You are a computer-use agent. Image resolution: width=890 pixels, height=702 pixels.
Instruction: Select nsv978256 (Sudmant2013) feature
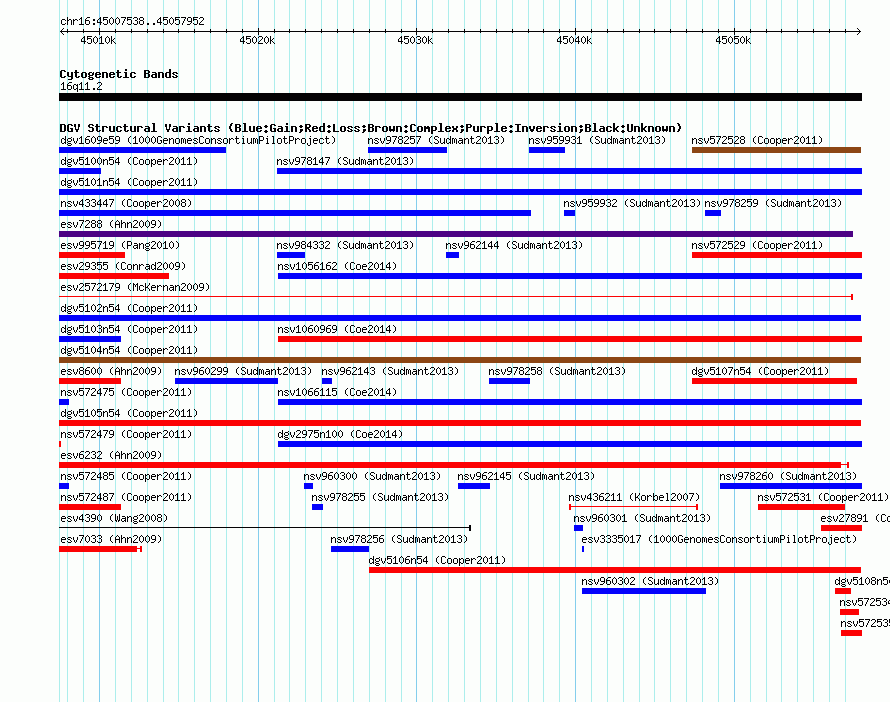point(350,549)
